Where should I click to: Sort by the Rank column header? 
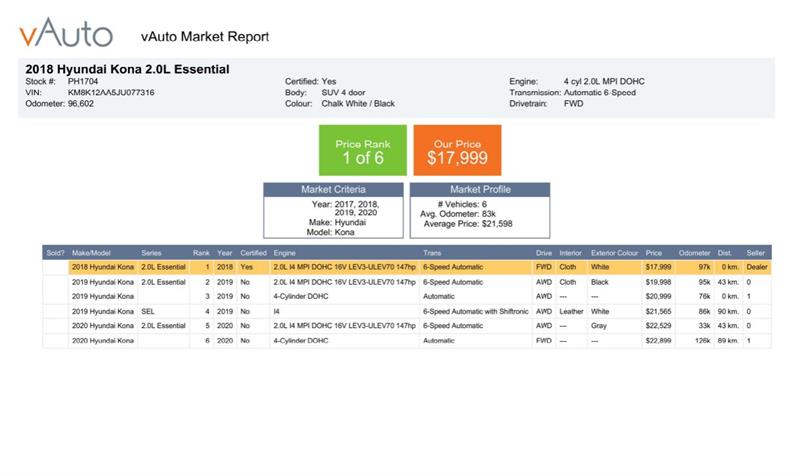(201, 253)
